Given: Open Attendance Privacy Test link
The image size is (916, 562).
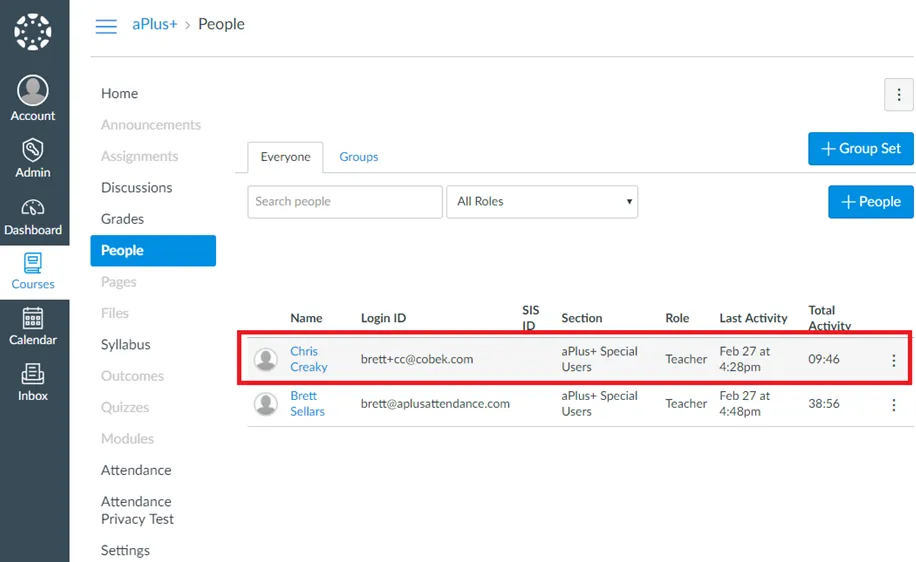Looking at the screenshot, I should tap(137, 510).
